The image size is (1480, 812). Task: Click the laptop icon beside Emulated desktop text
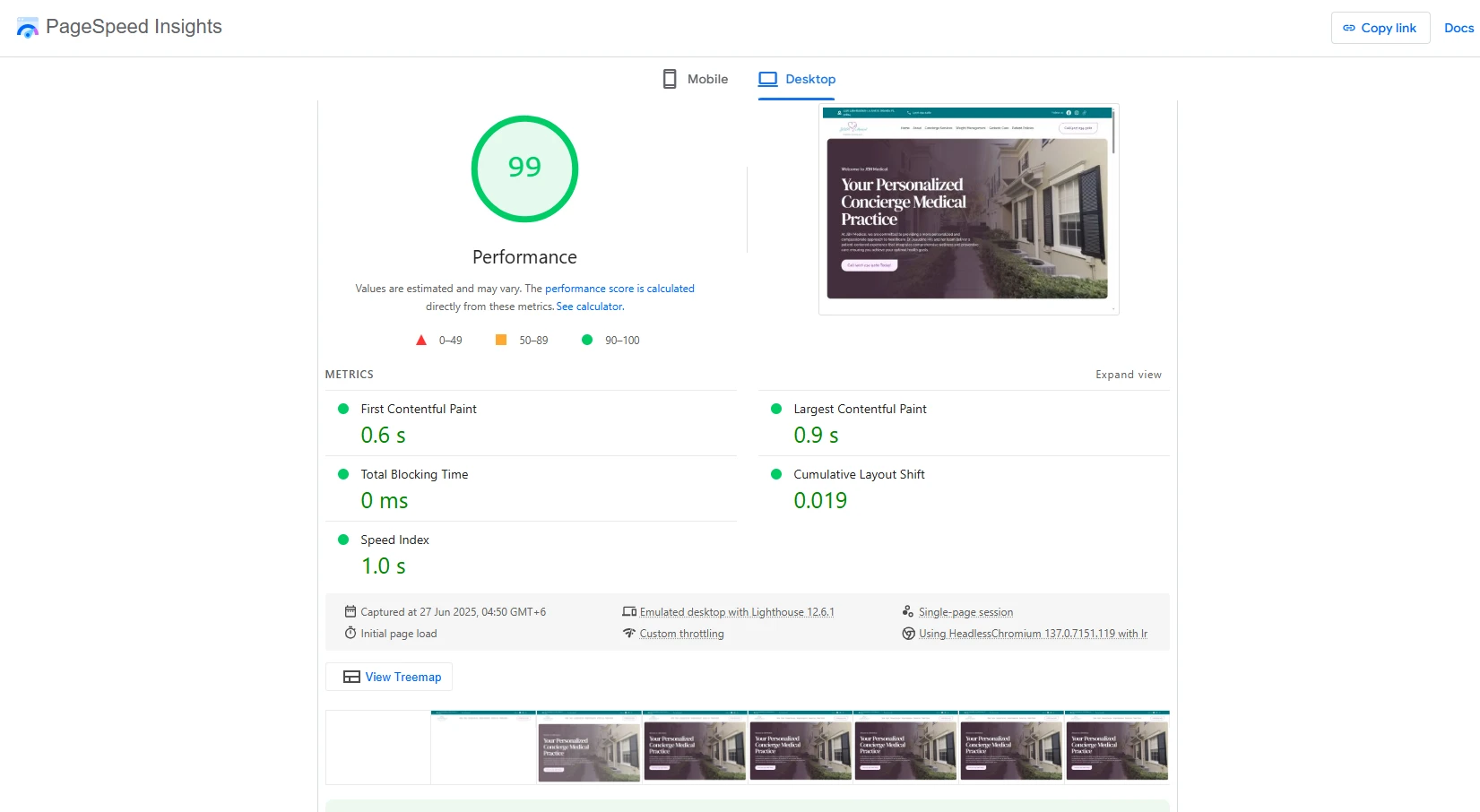click(630, 611)
